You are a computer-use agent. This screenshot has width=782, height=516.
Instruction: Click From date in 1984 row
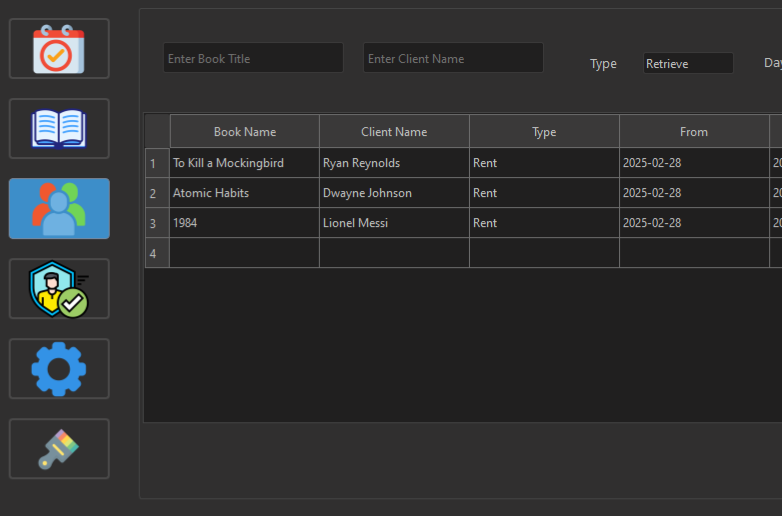click(x=694, y=223)
